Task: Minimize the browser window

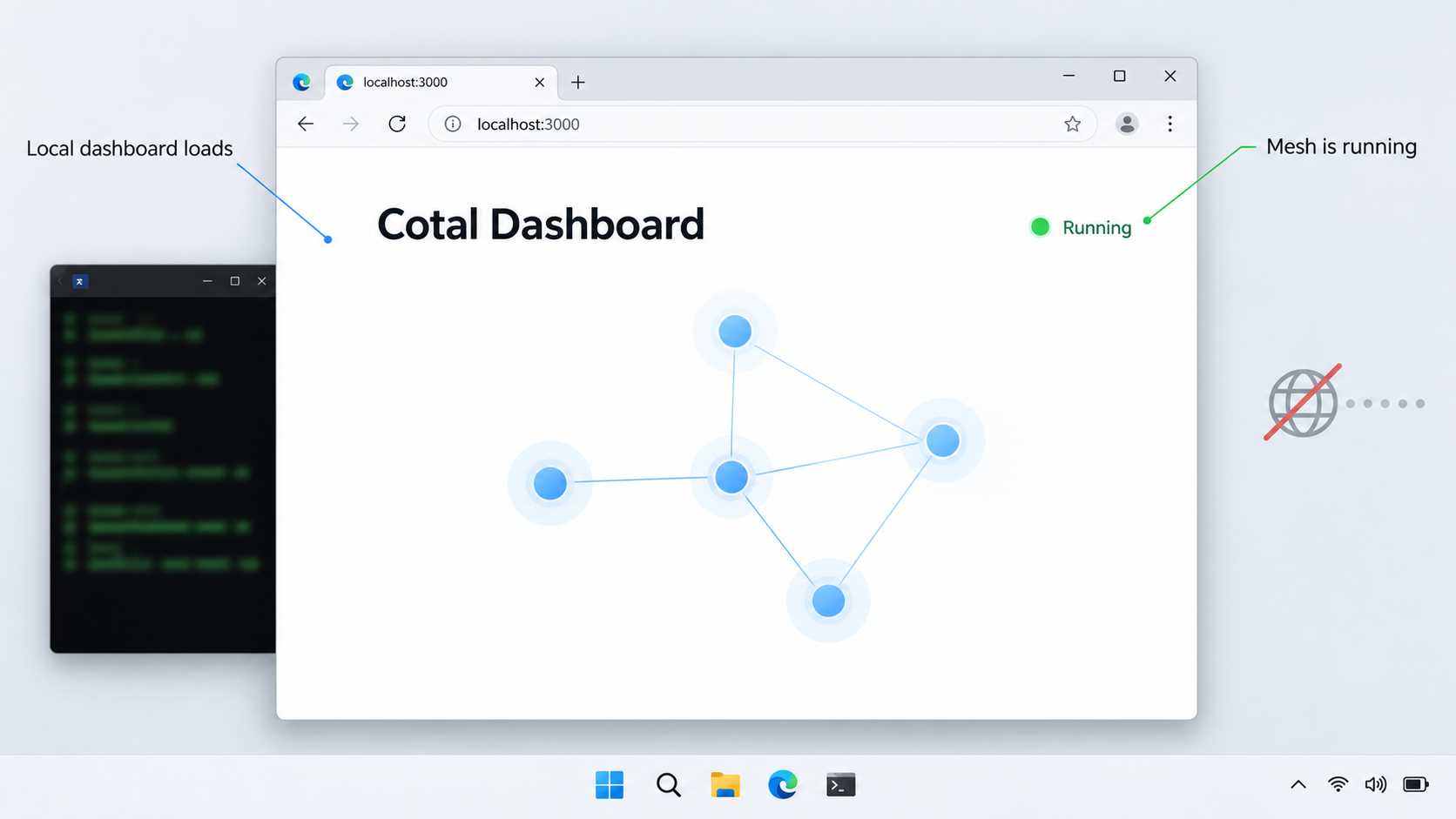Action: click(1068, 76)
